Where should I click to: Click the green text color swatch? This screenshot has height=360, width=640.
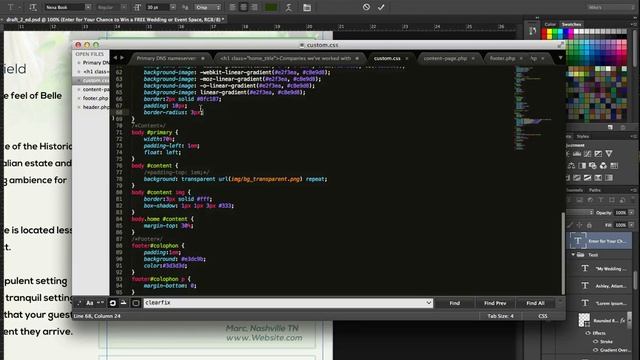point(271,7)
